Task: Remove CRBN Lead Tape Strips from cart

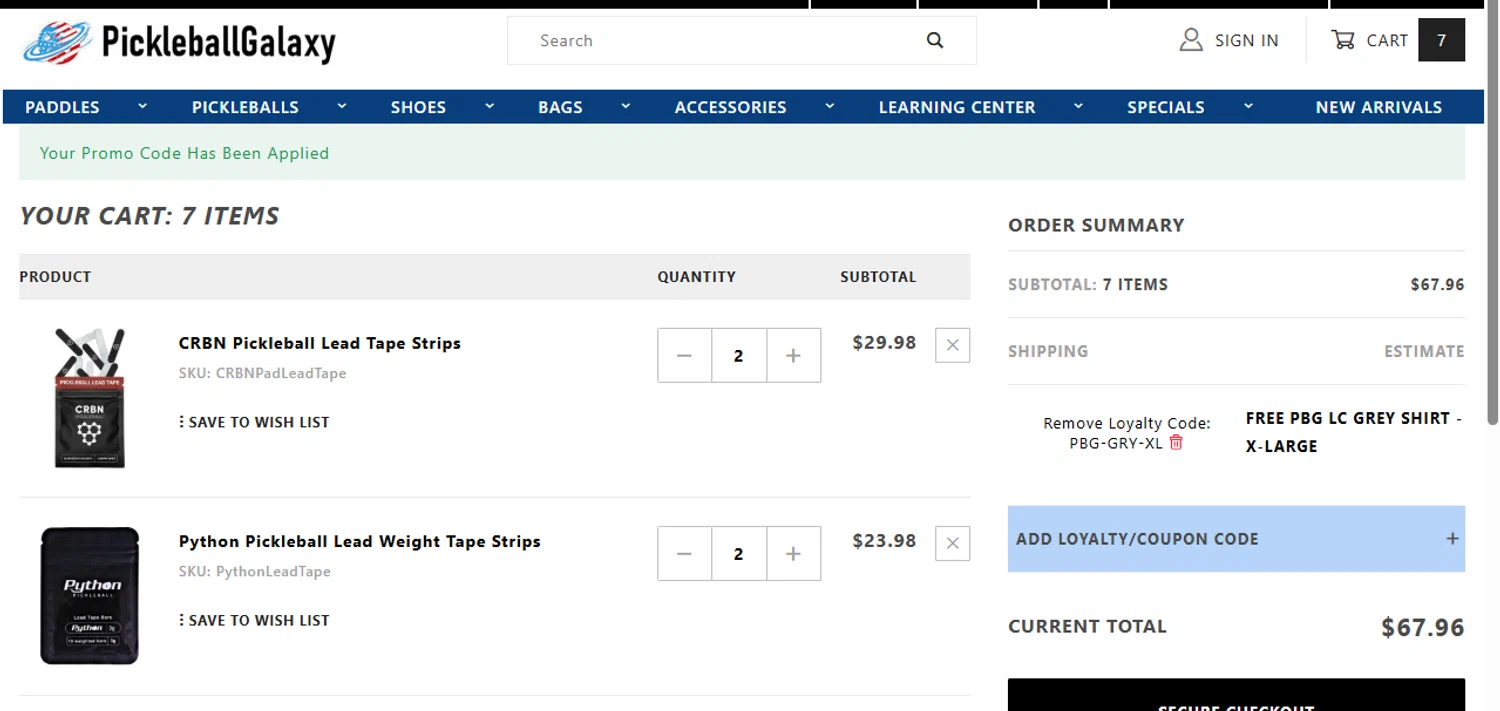Action: [x=952, y=345]
